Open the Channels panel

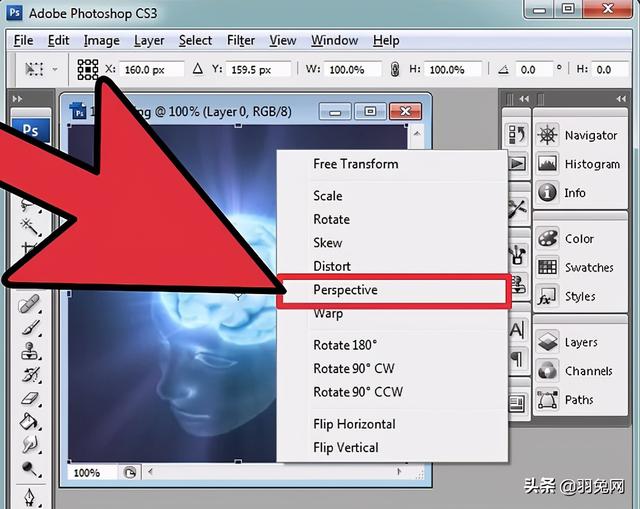[x=575, y=371]
